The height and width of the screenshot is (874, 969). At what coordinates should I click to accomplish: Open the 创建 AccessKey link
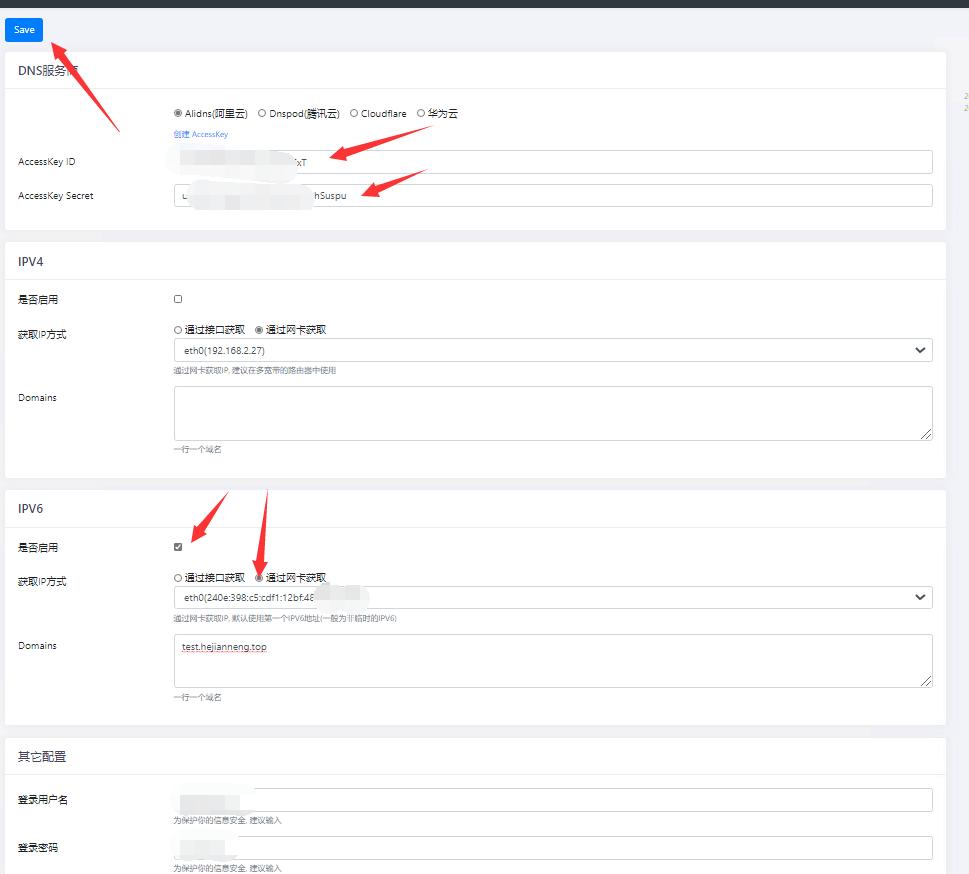pyautogui.click(x=201, y=134)
